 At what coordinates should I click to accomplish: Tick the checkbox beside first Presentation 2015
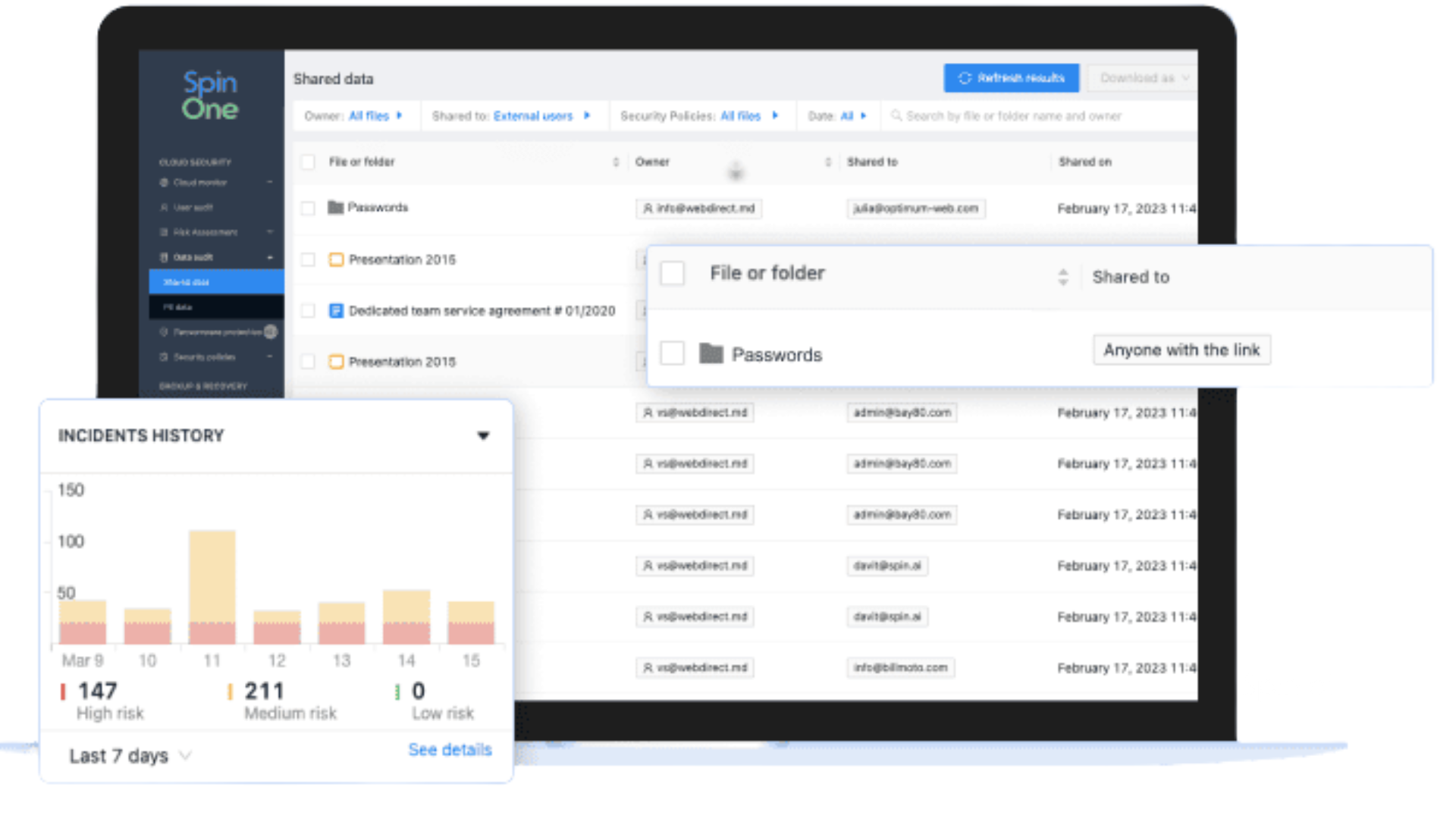pos(308,260)
